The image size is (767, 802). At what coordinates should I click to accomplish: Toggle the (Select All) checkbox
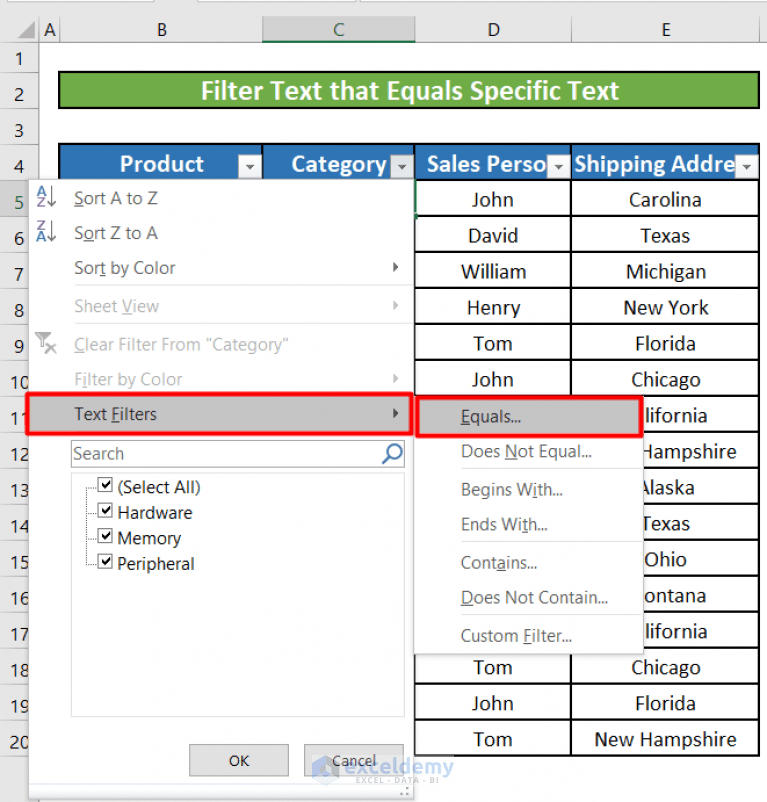click(105, 487)
